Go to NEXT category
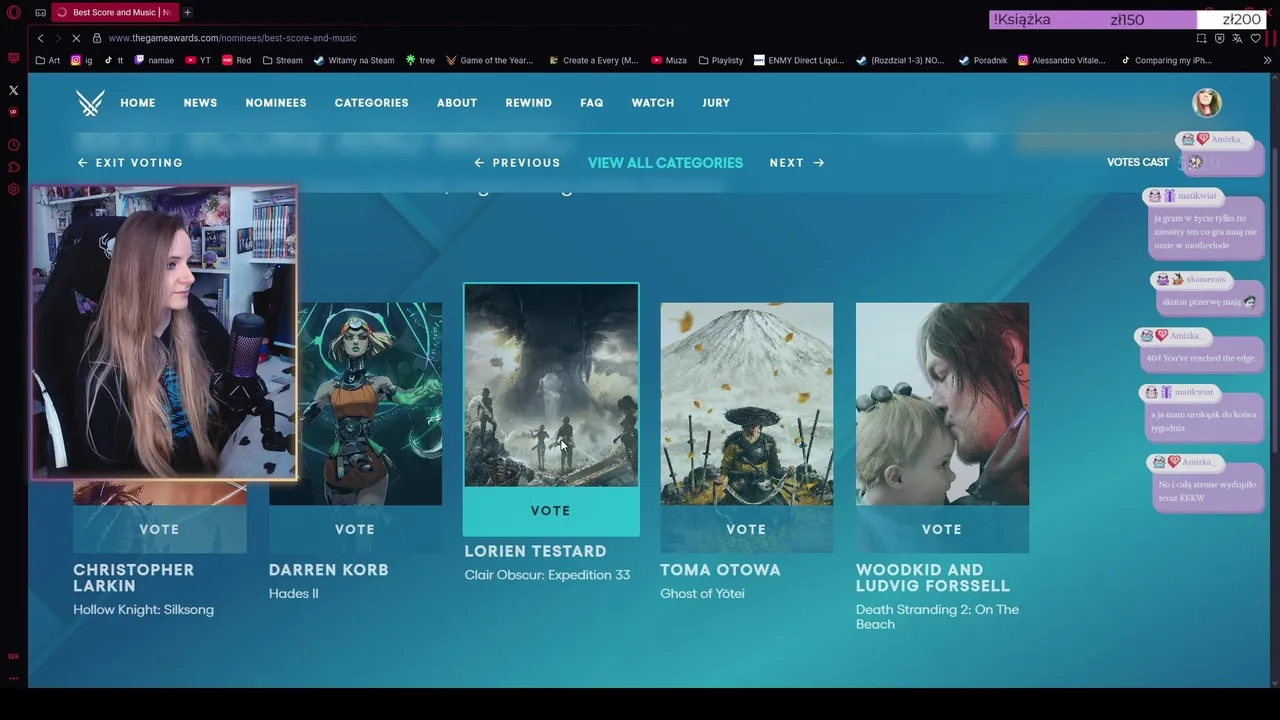 coord(797,163)
